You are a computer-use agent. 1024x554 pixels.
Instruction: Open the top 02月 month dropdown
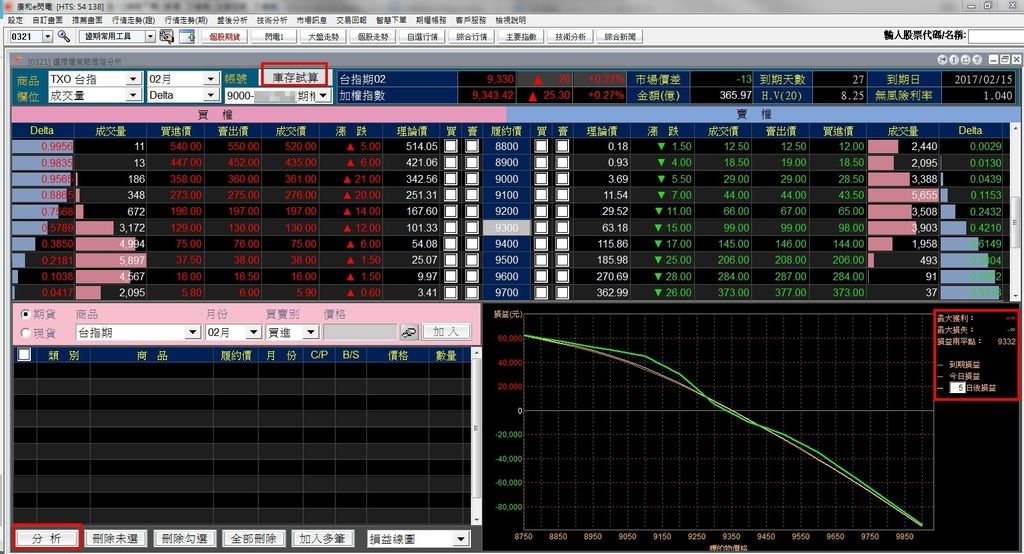[x=210, y=79]
